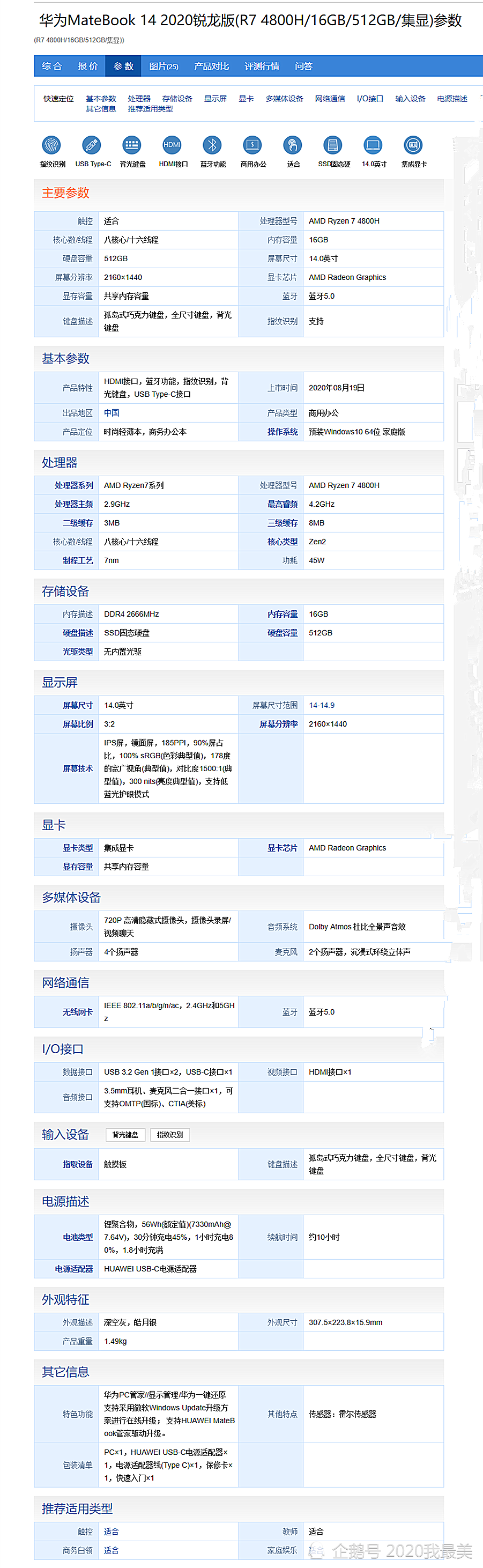Open the 报价 tab

click(87, 66)
